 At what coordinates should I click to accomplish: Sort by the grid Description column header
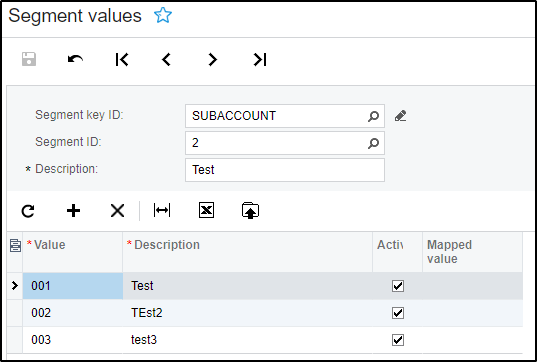point(247,252)
